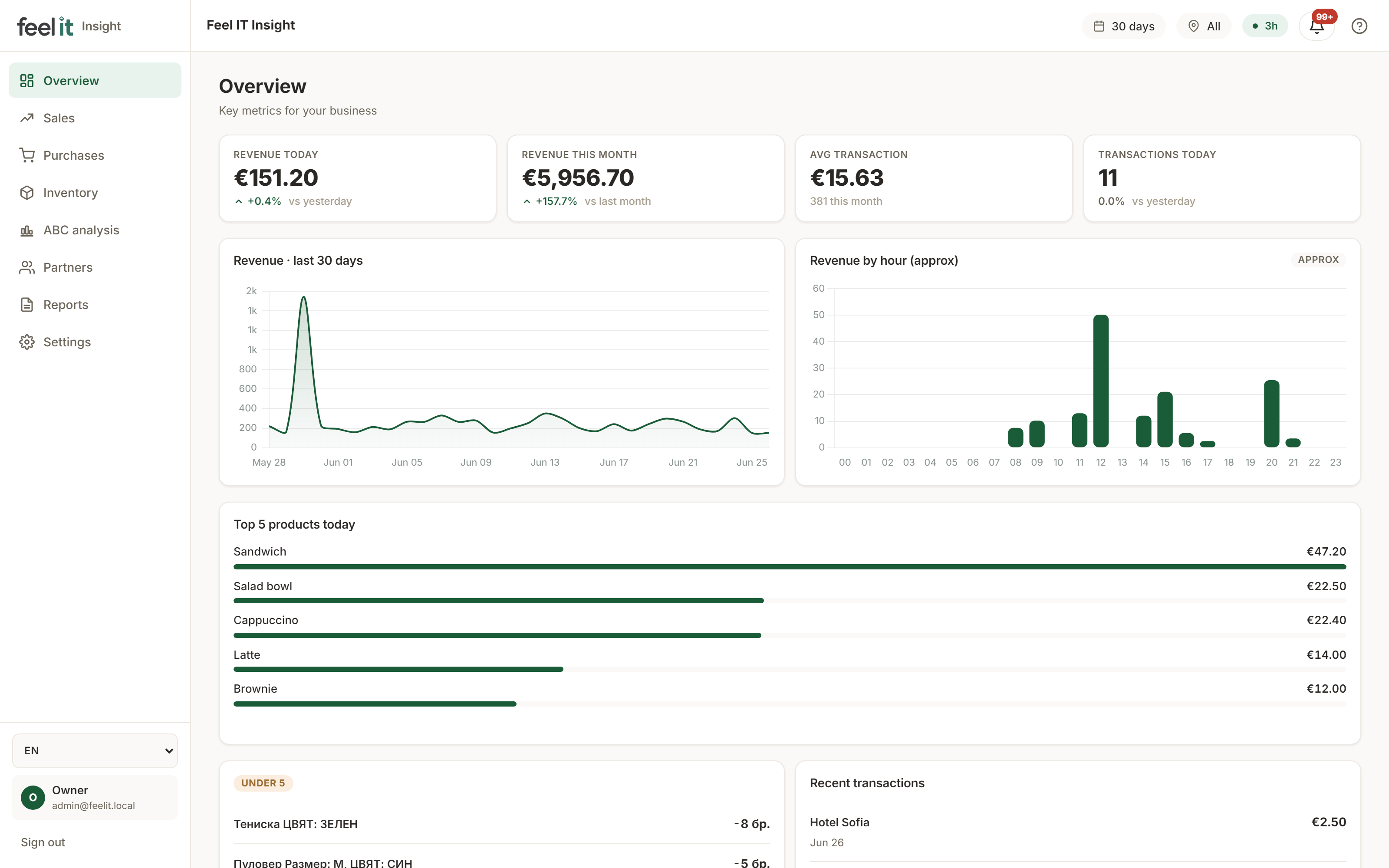Click the calendar icon in 30 days filter
Viewport: 1389px width, 868px height.
[1099, 26]
